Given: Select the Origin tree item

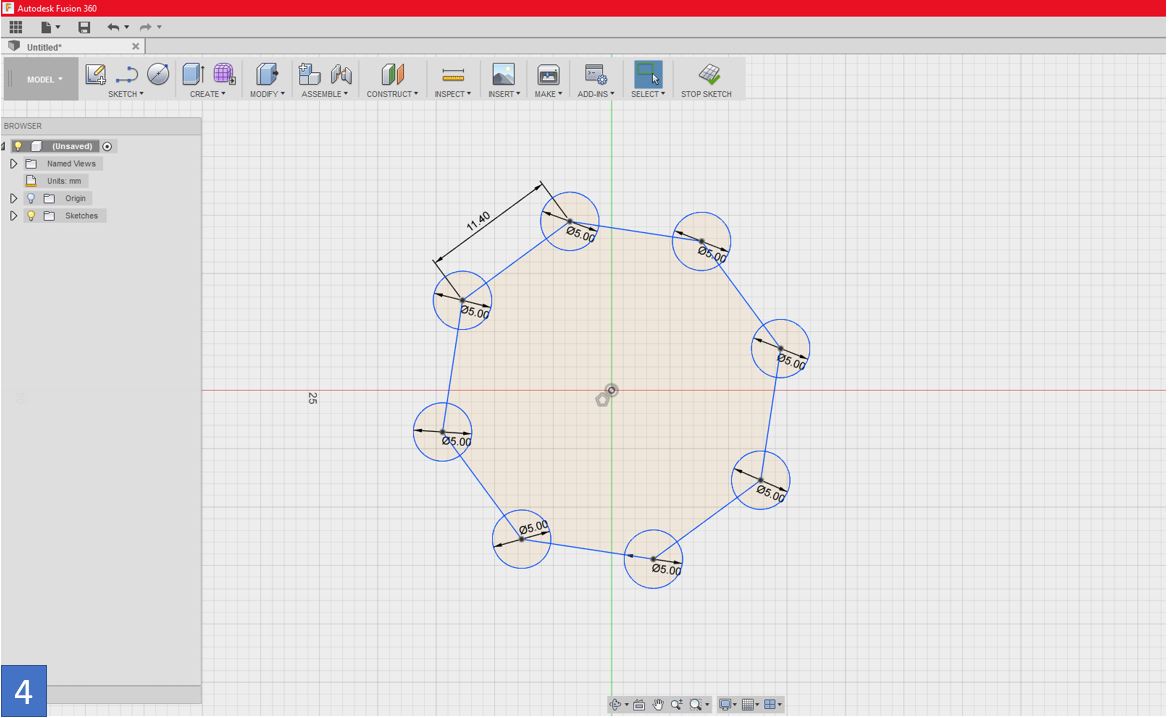Looking at the screenshot, I should coord(75,198).
